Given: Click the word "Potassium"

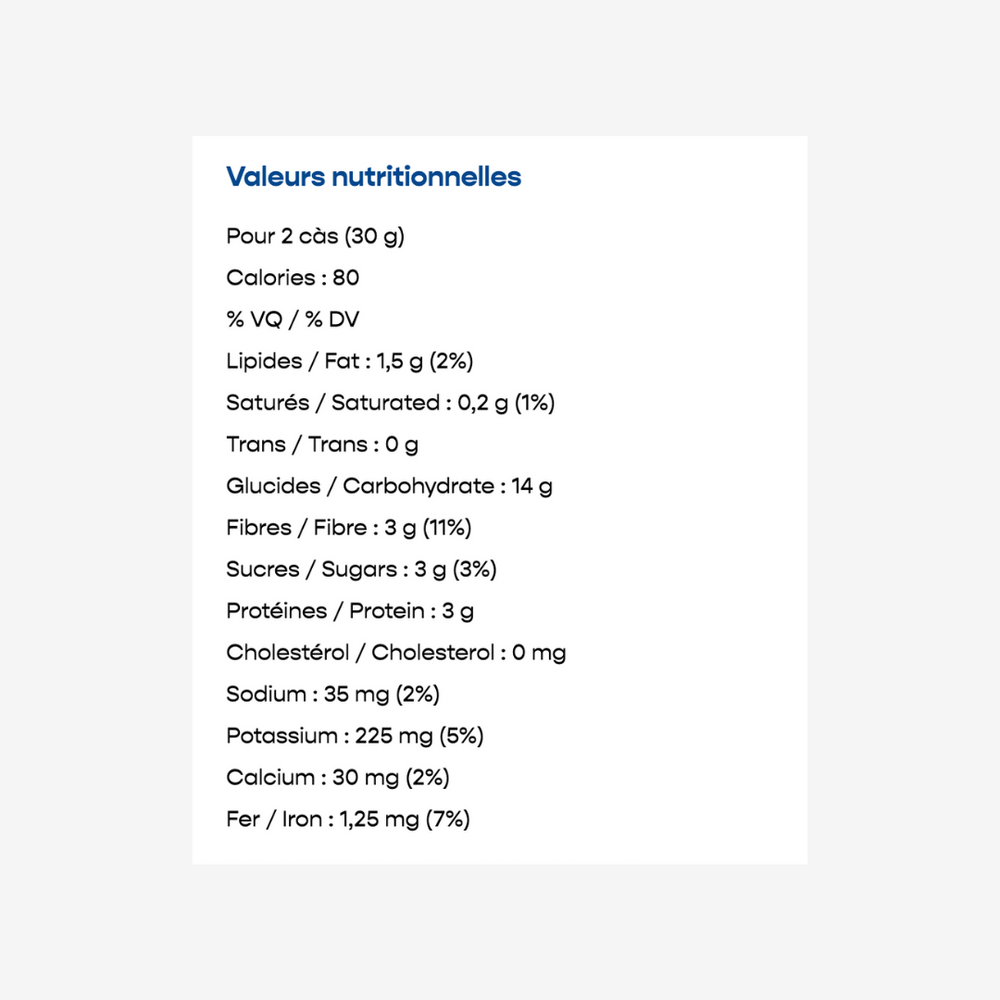Looking at the screenshot, I should point(281,736).
